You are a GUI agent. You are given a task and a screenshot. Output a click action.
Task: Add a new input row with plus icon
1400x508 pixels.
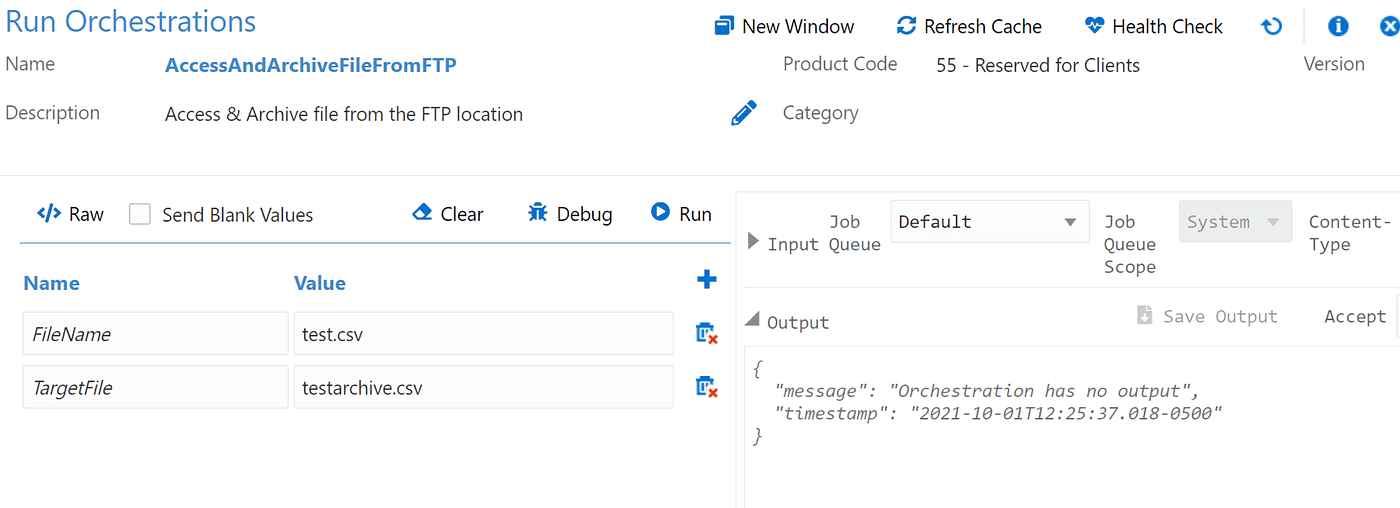tap(707, 280)
